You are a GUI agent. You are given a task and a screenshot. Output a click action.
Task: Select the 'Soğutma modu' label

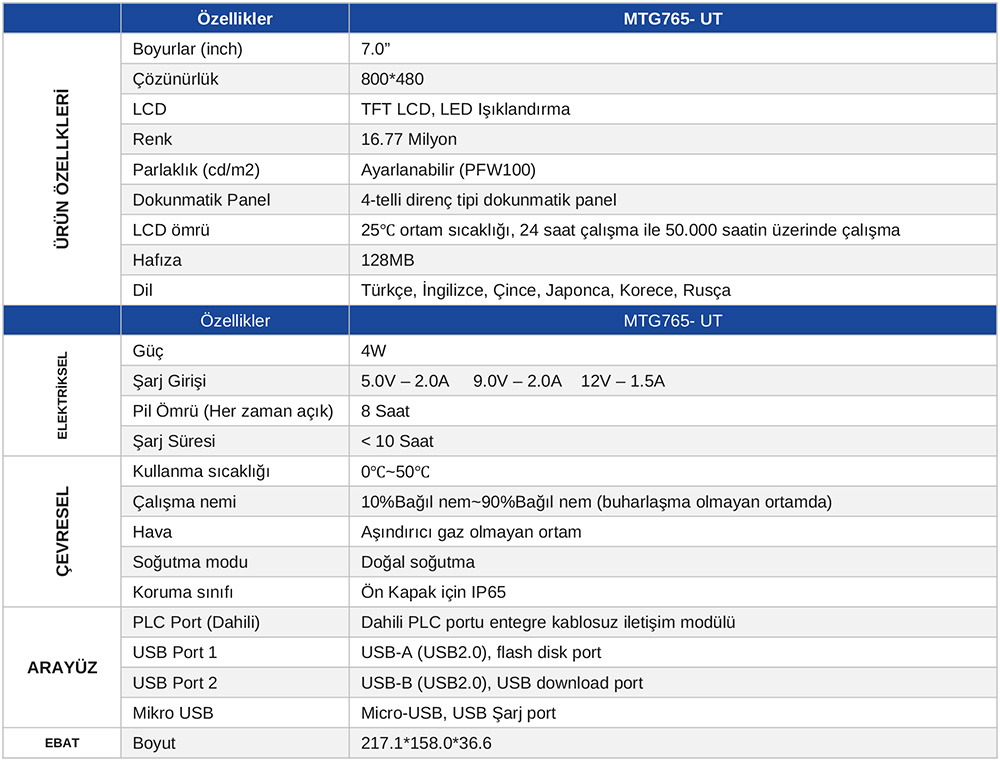[190, 562]
